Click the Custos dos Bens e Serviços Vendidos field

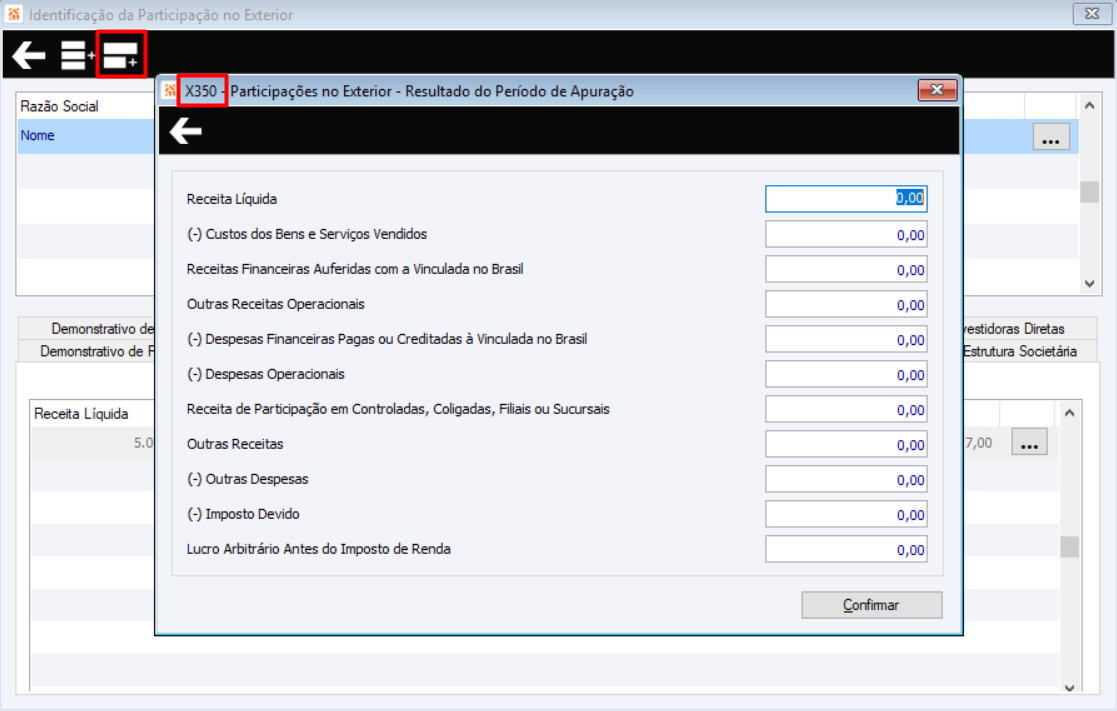point(846,234)
